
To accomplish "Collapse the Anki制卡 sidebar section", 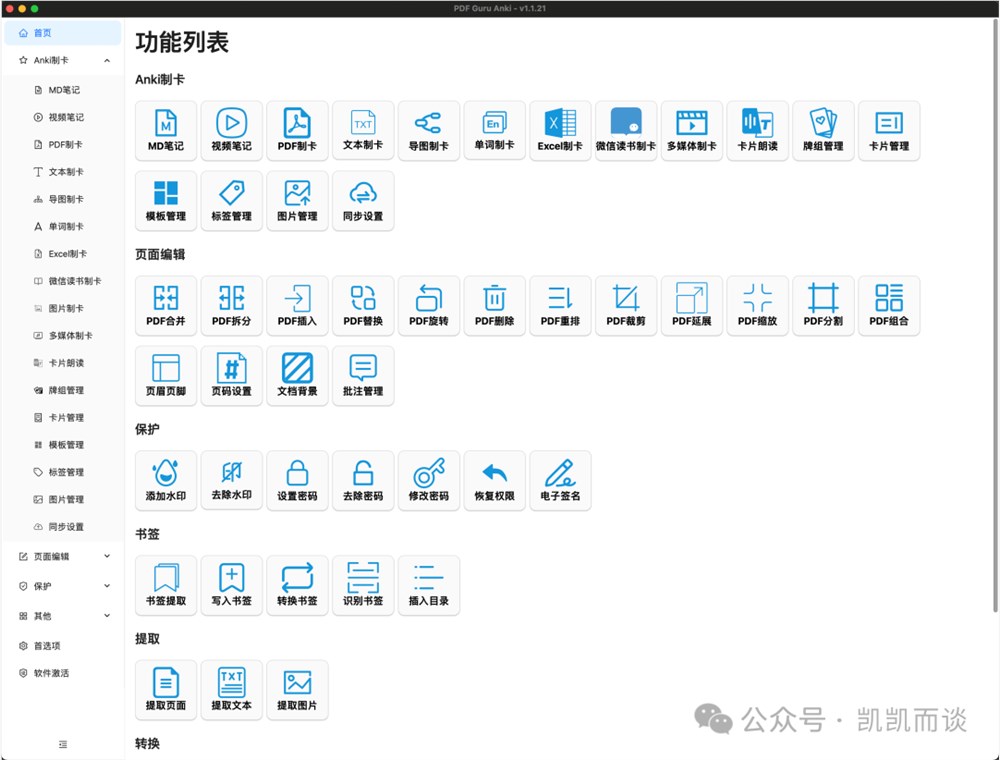I will (x=62, y=60).
